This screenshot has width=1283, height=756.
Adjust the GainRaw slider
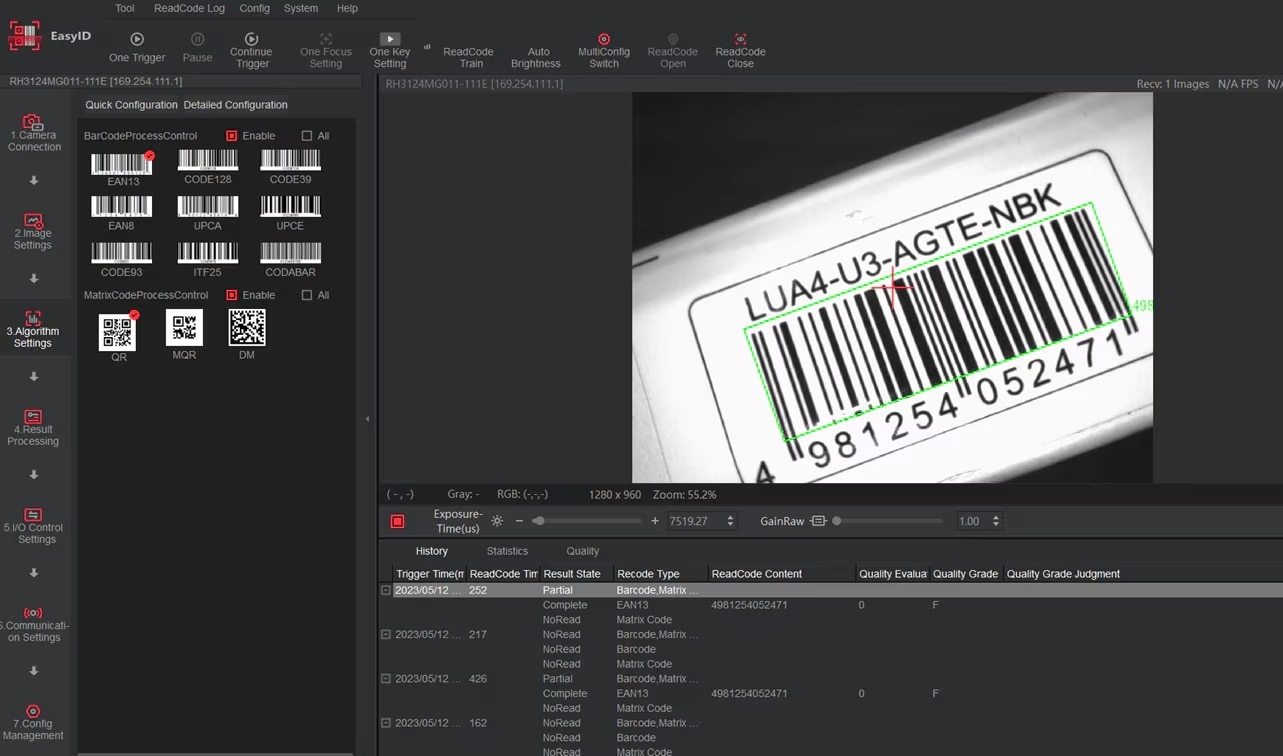[x=837, y=521]
